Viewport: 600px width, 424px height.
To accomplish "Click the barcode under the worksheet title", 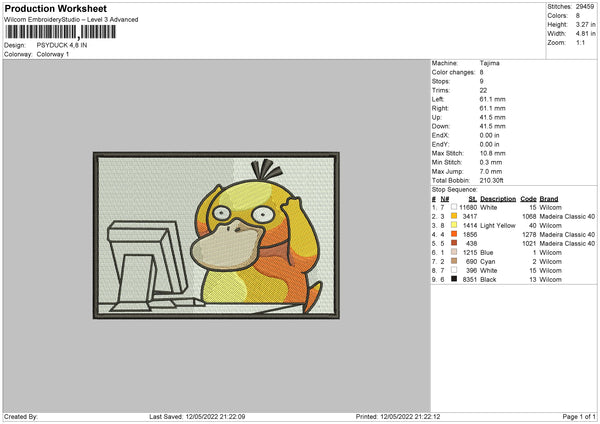I will pyautogui.click(x=60, y=32).
